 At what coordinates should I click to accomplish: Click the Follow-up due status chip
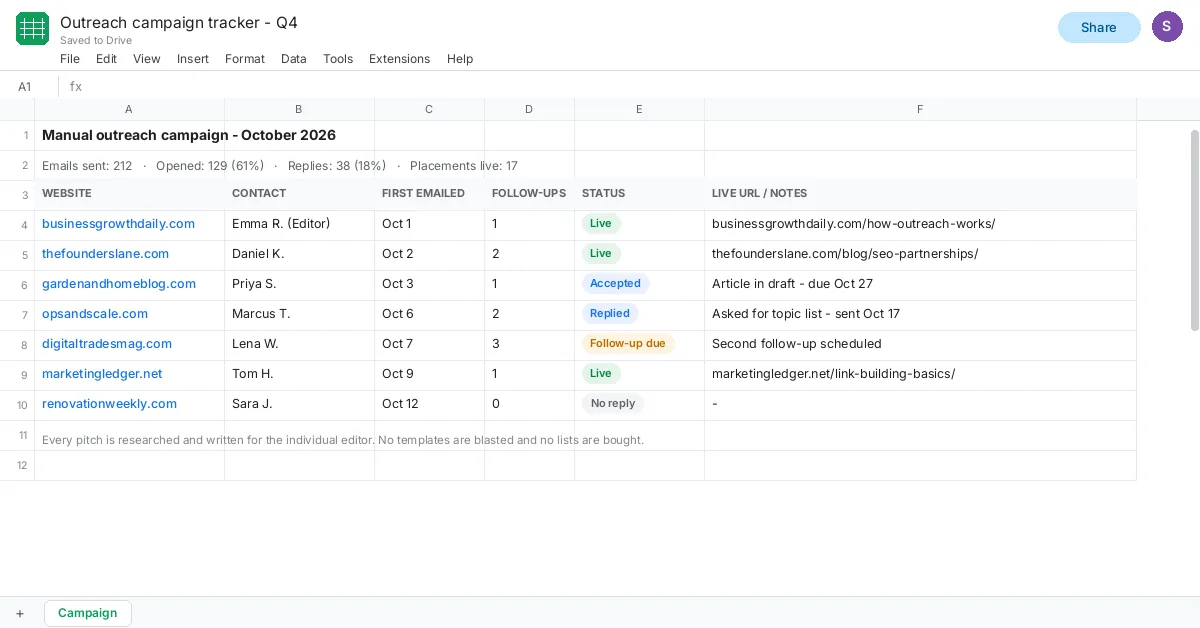point(628,344)
